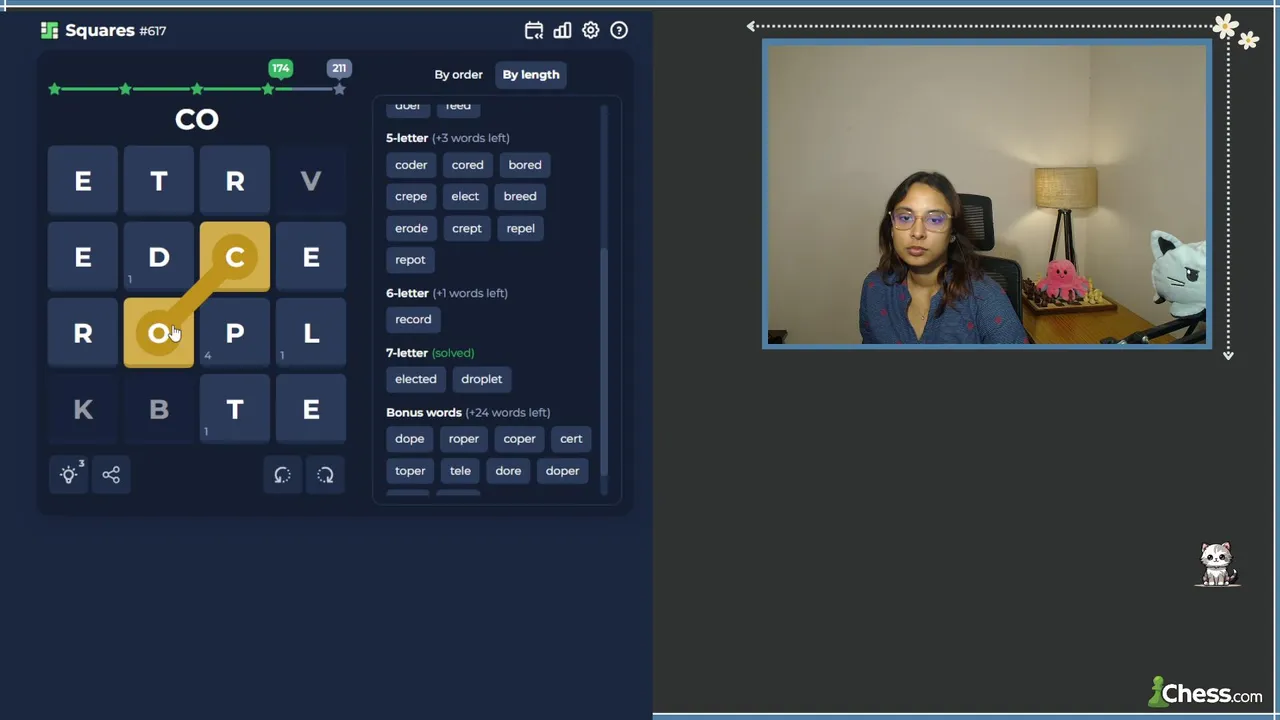
Task: Open the settings gear icon
Action: pyautogui.click(x=591, y=31)
